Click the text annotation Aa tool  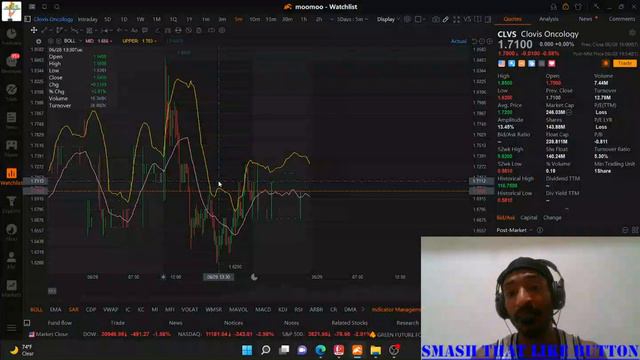click(134, 30)
